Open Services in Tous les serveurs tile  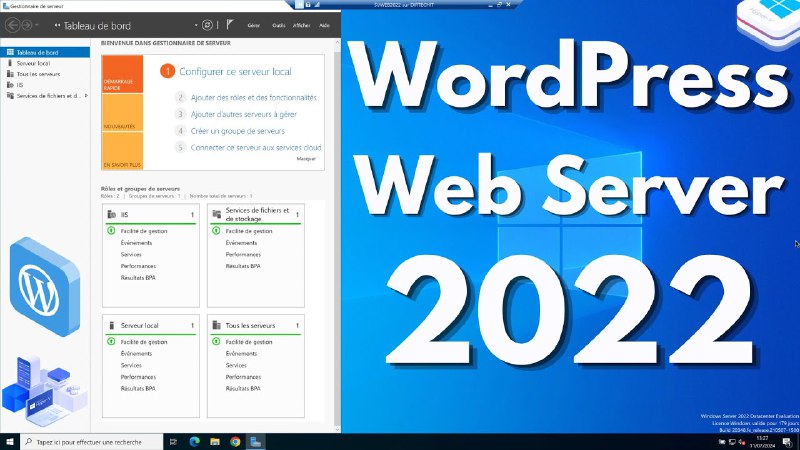coord(236,365)
